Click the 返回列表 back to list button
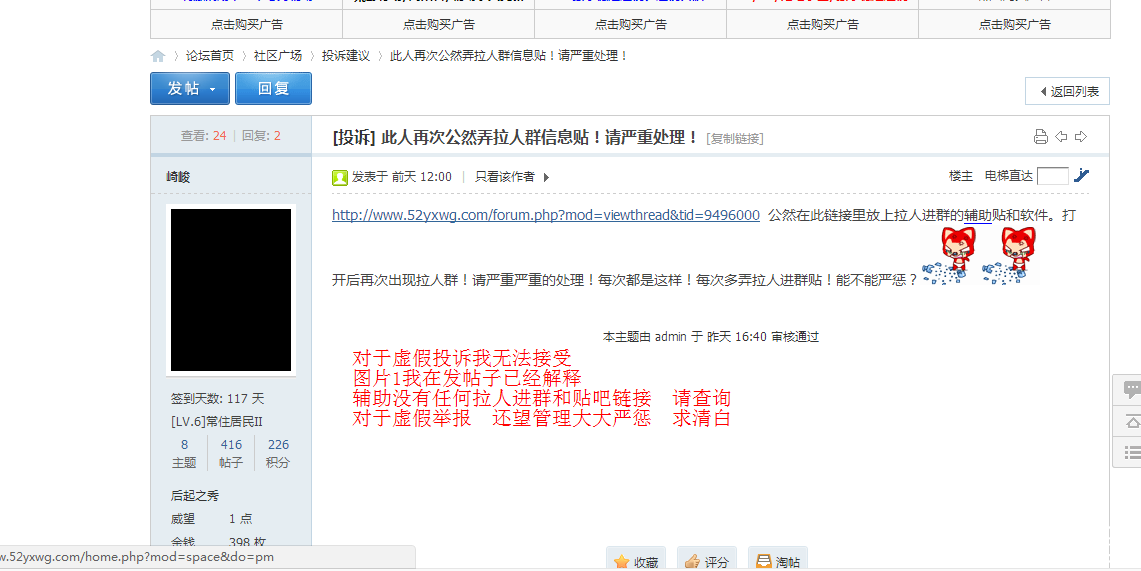Screen dimensions: 1141x571 1068,92
